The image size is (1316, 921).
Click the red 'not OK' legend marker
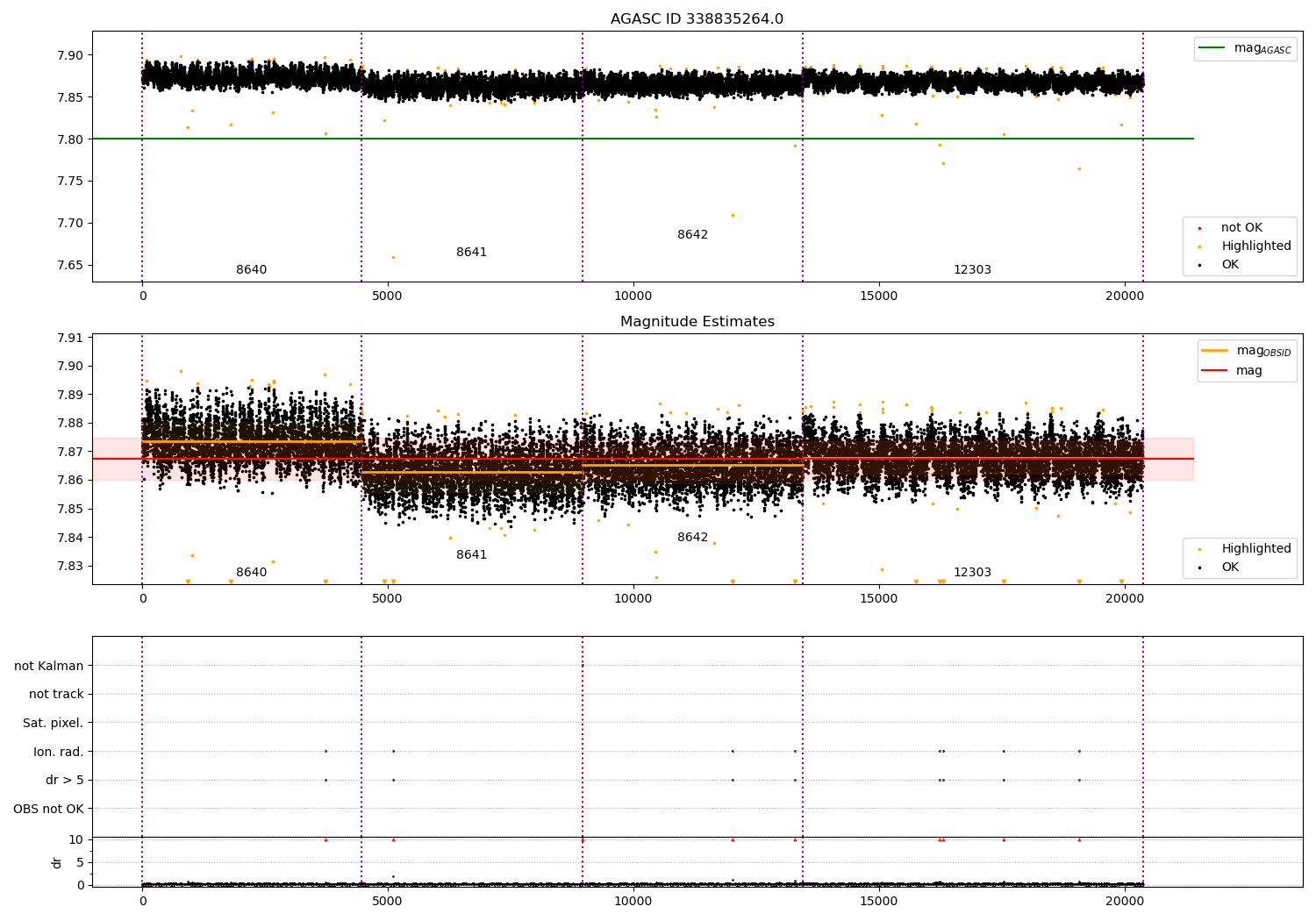point(1199,228)
